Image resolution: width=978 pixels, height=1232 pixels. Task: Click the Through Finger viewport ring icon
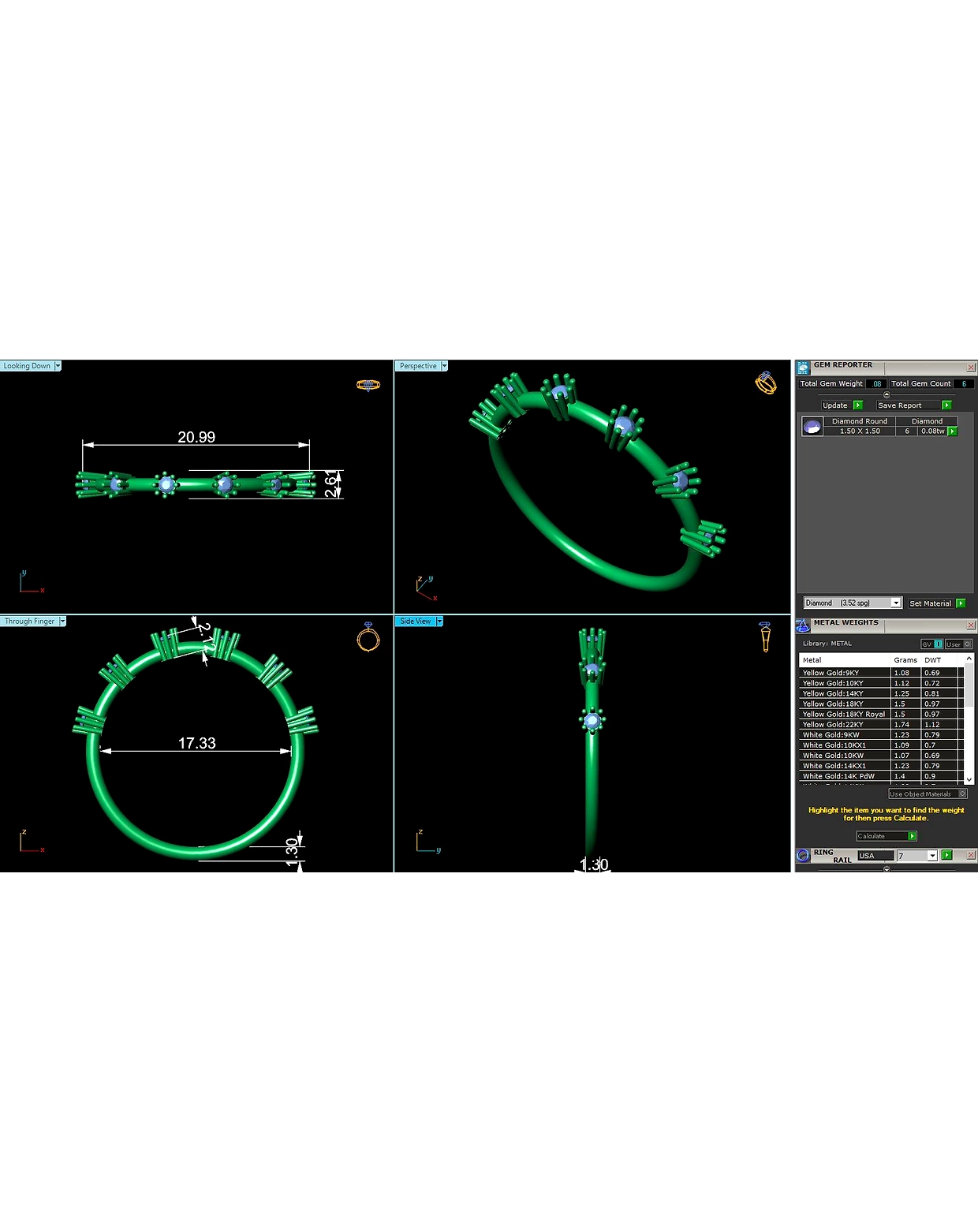coord(368,637)
